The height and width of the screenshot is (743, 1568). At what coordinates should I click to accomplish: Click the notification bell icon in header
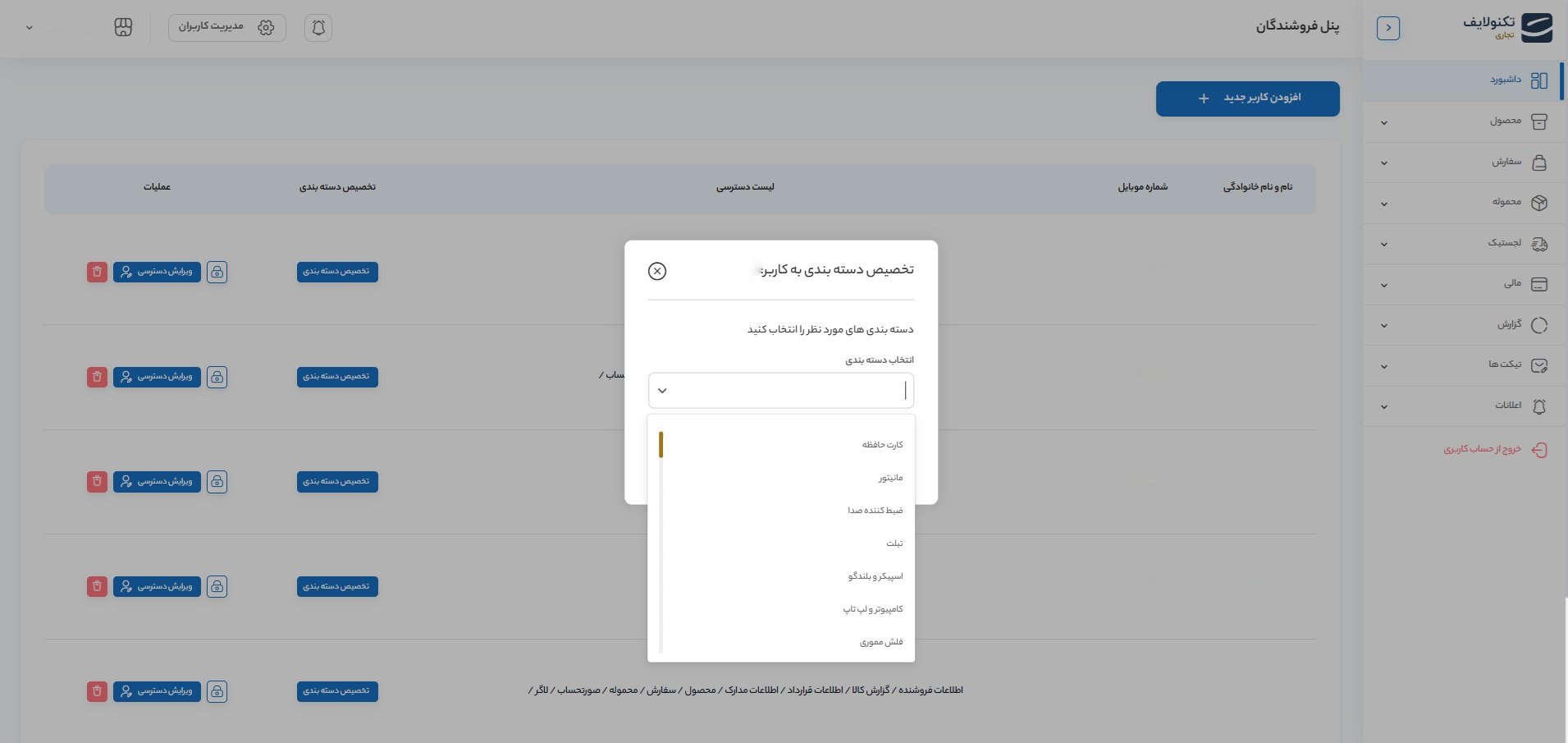[318, 28]
